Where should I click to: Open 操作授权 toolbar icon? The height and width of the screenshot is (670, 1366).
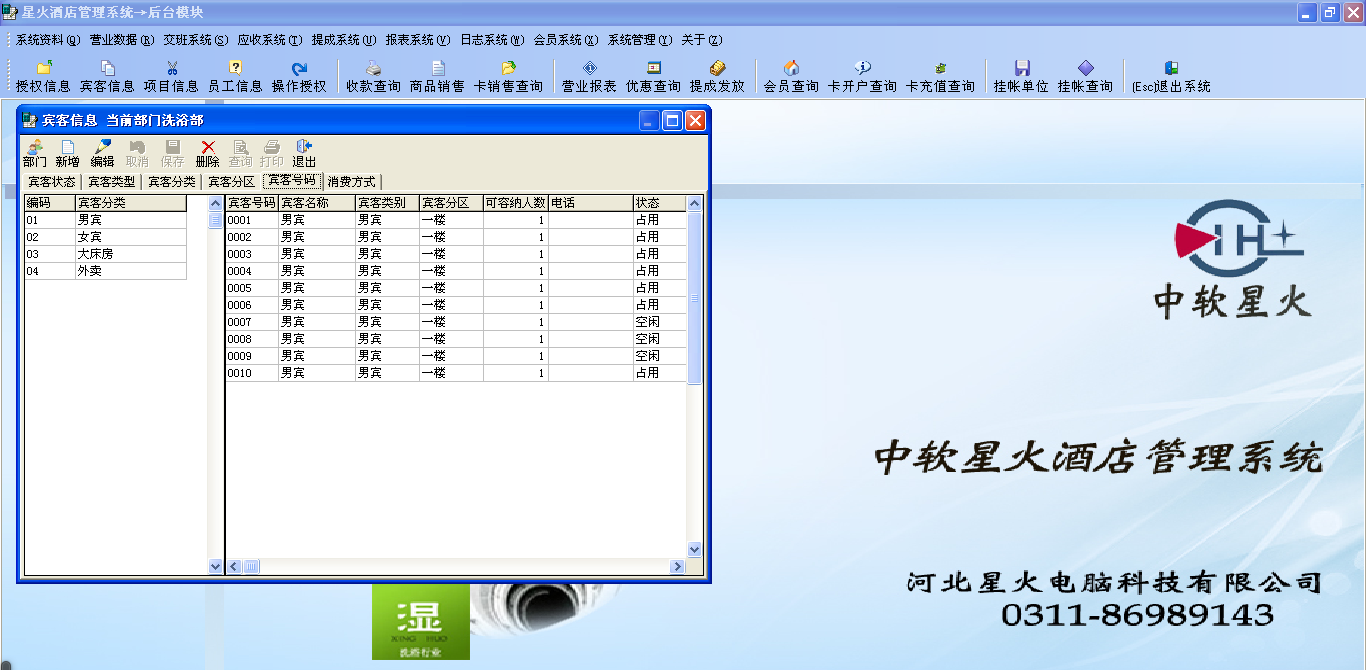click(x=299, y=77)
